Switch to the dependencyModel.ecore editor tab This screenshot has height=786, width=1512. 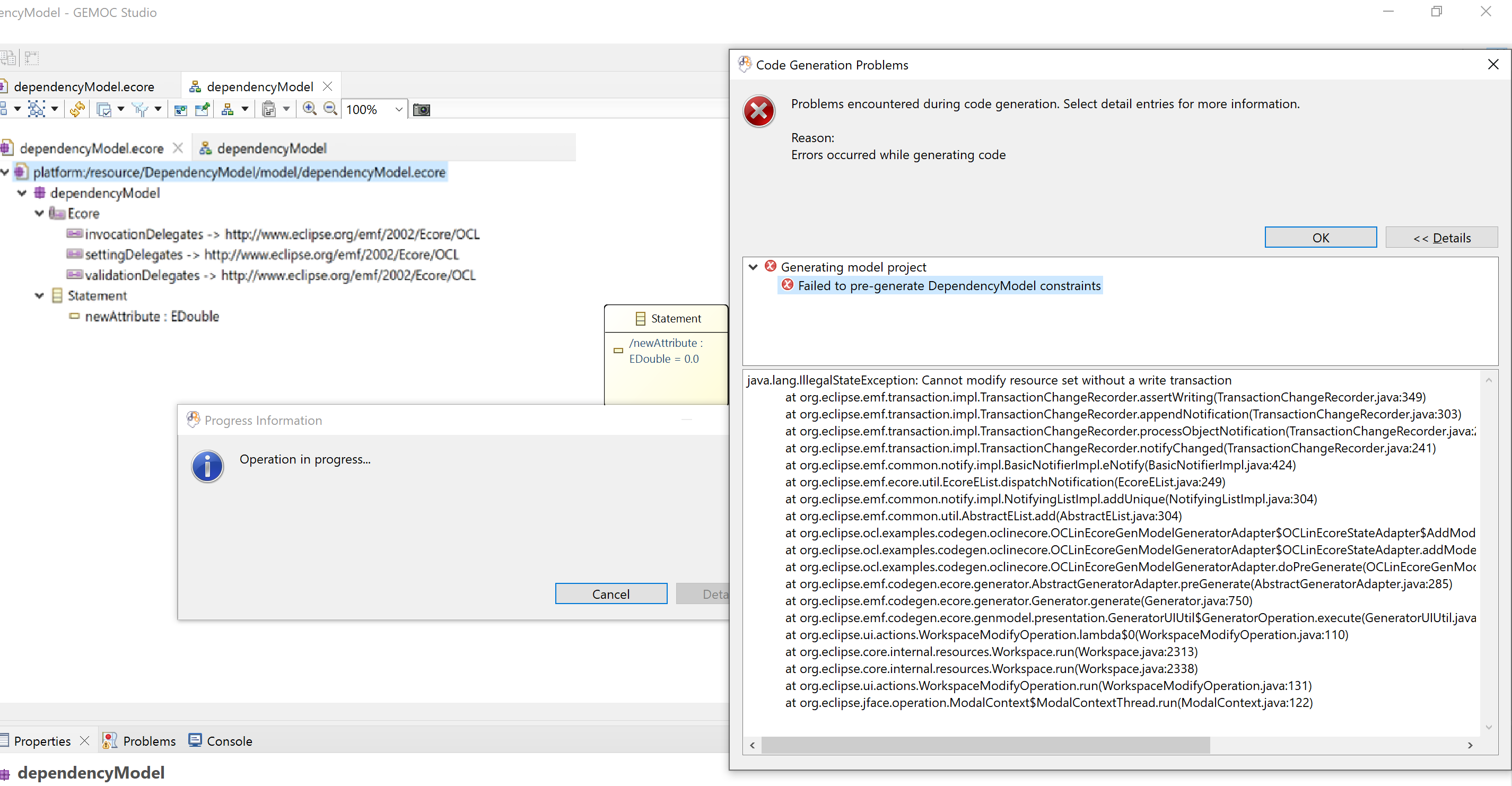pyautogui.click(x=83, y=87)
